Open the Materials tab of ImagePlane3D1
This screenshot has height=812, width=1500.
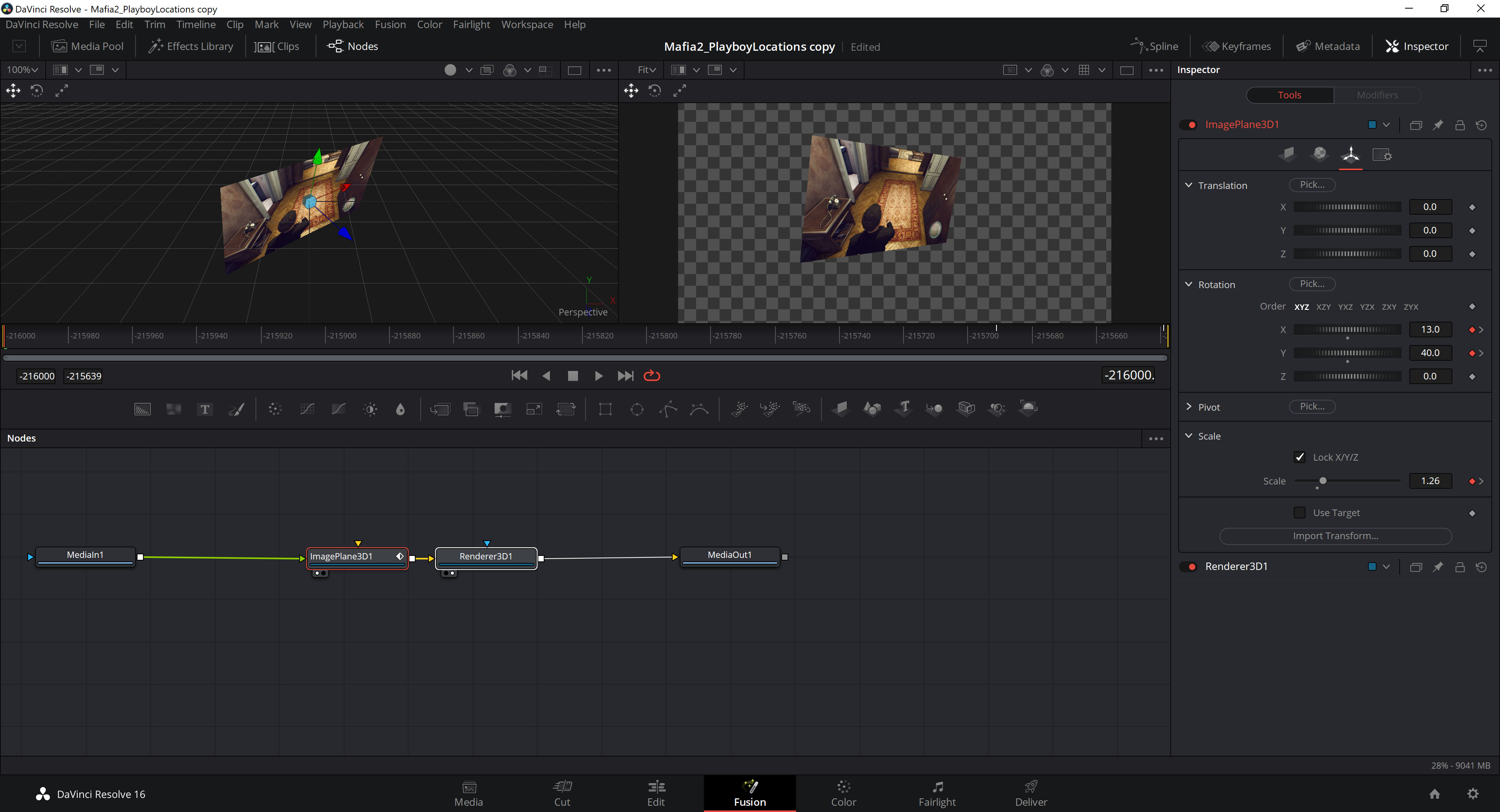click(1320, 154)
